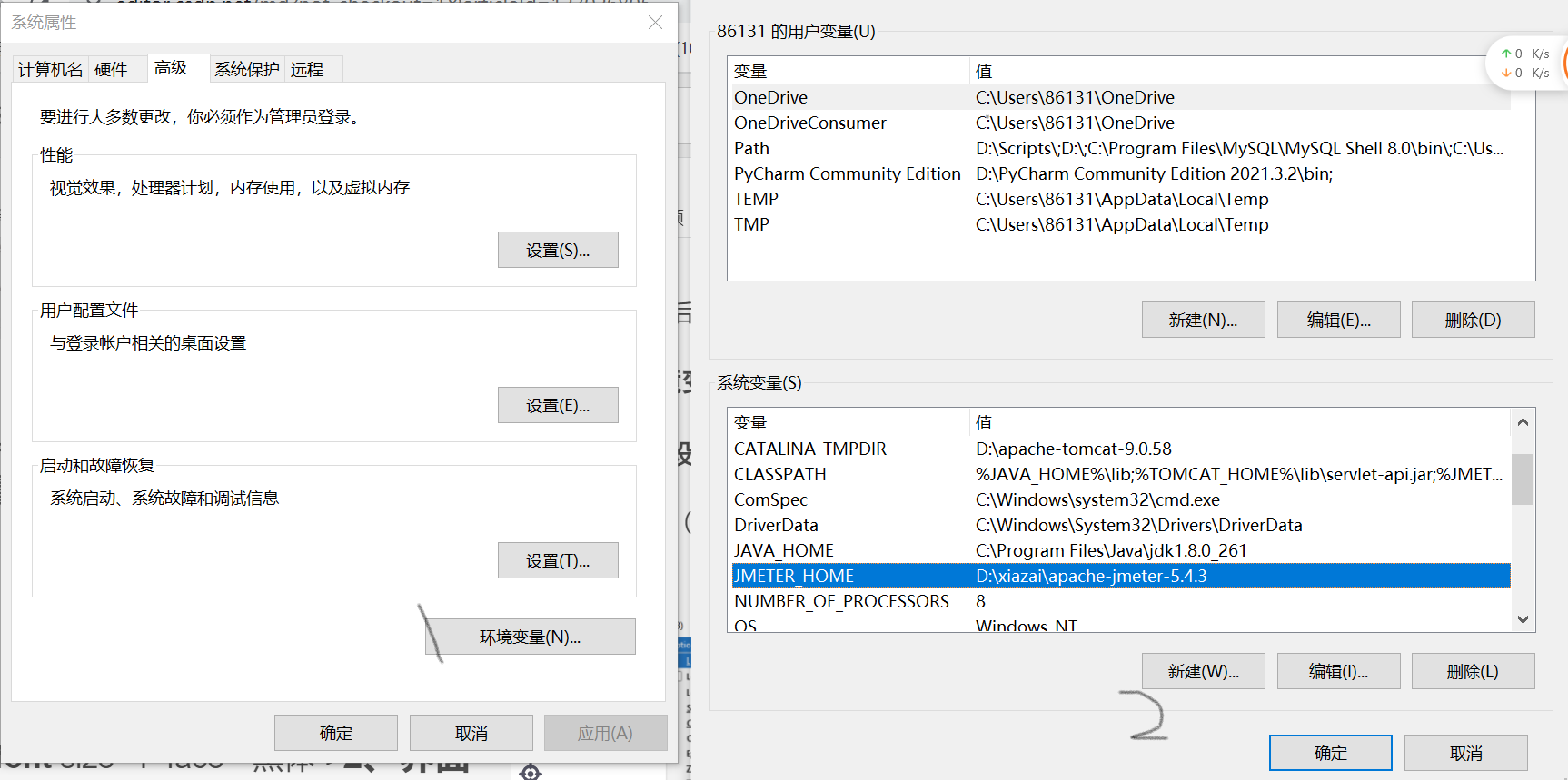Delete system variable with 删除(L)
1568x780 pixels.
point(1473,671)
